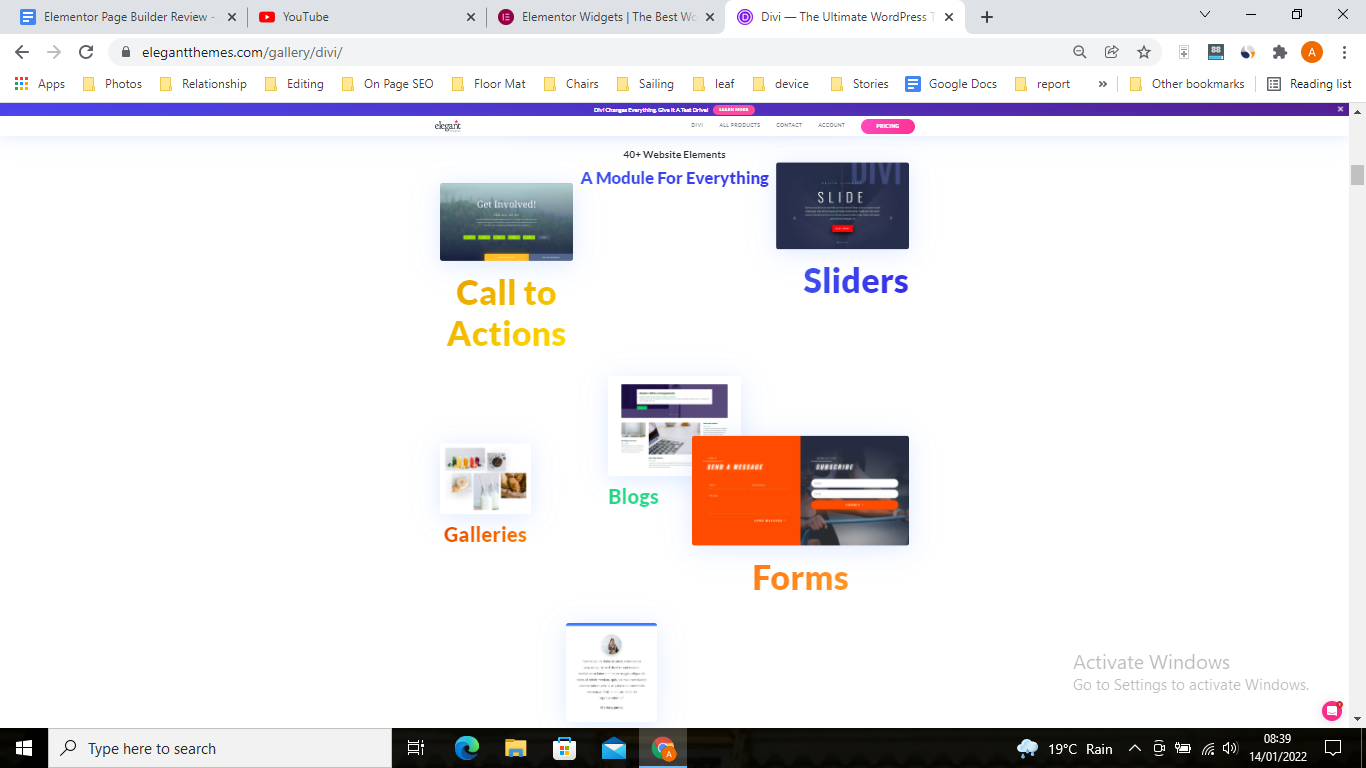Click the testimonial card thumbnail
The height and width of the screenshot is (768, 1366).
click(x=611, y=672)
